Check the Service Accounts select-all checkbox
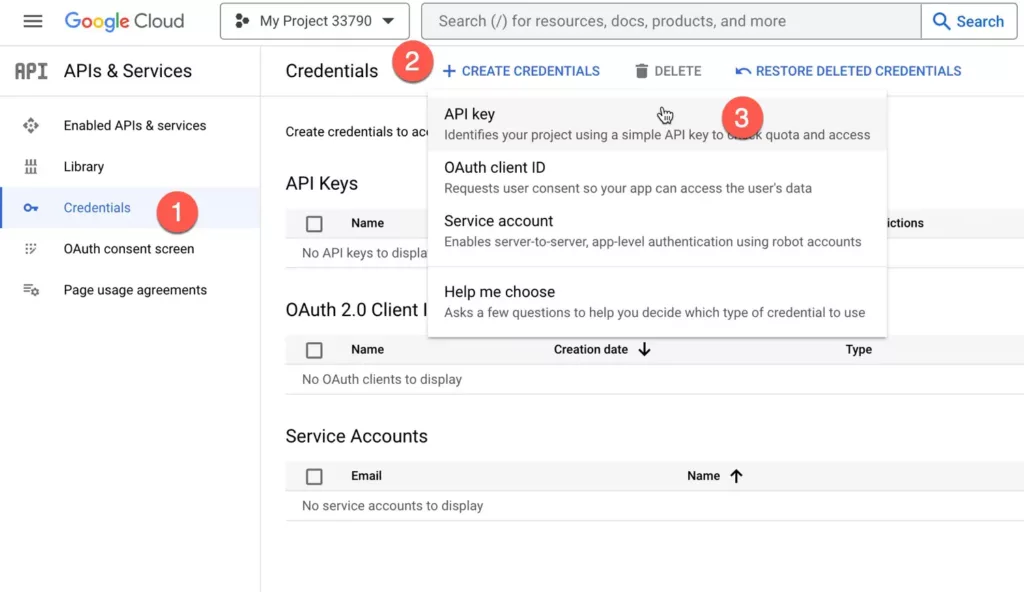The width and height of the screenshot is (1024, 592). pos(314,476)
